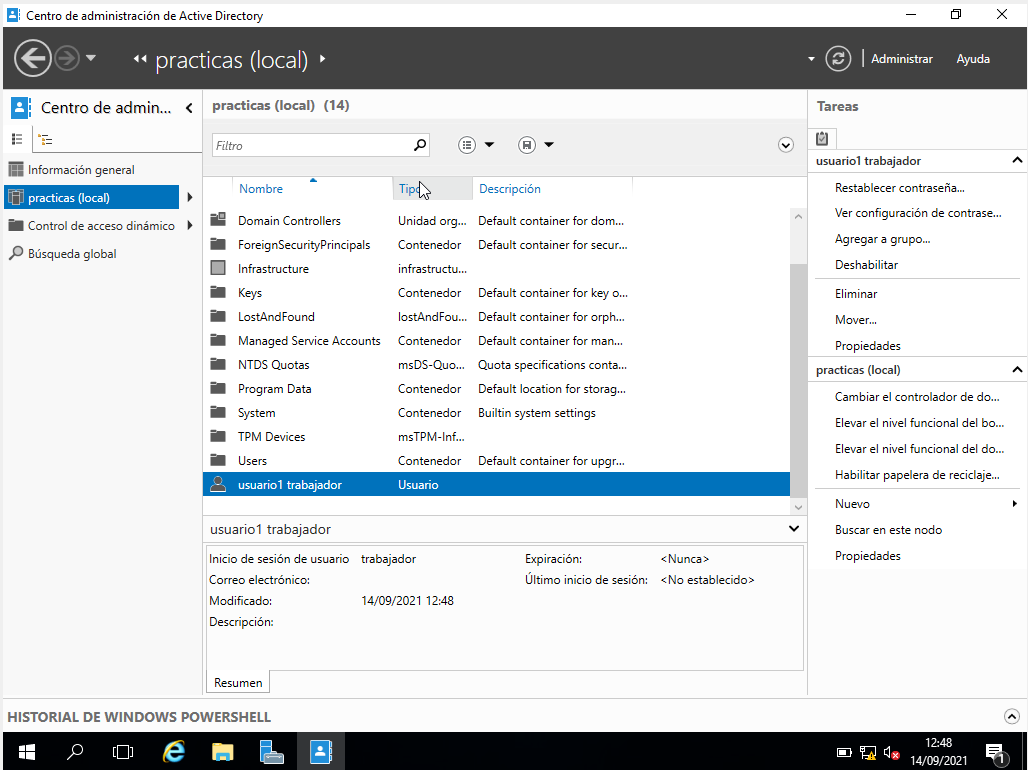
Task: Open Server Manager from the taskbar
Action: tap(271, 751)
